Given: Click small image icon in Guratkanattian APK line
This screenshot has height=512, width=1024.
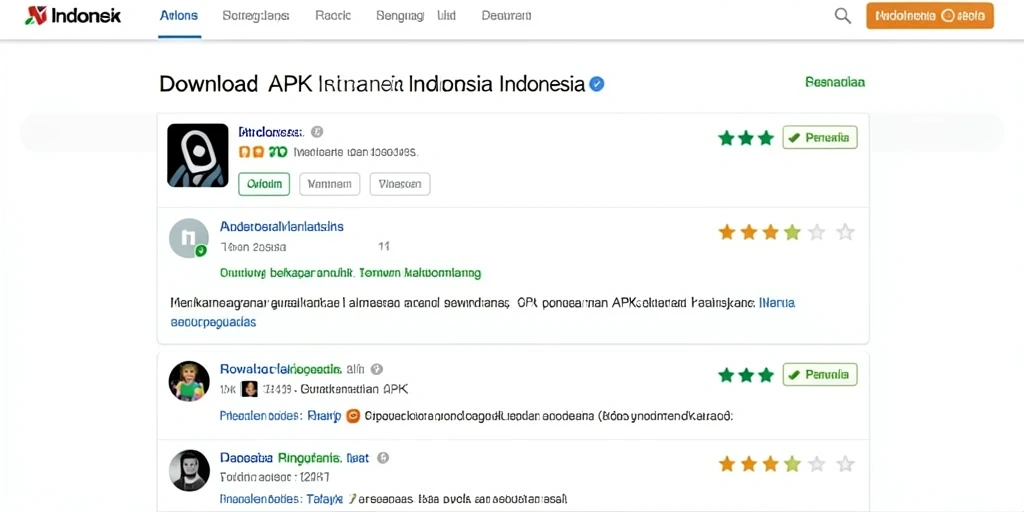Looking at the screenshot, I should coord(249,389).
